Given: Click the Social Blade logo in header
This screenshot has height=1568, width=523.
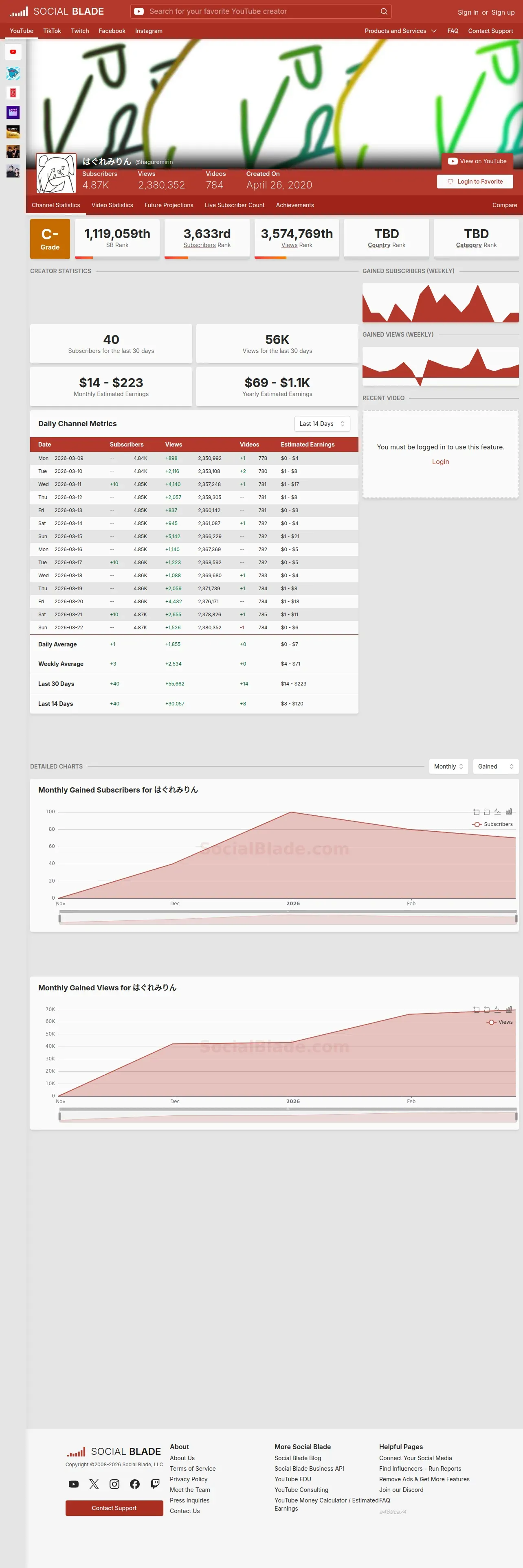Looking at the screenshot, I should [57, 11].
